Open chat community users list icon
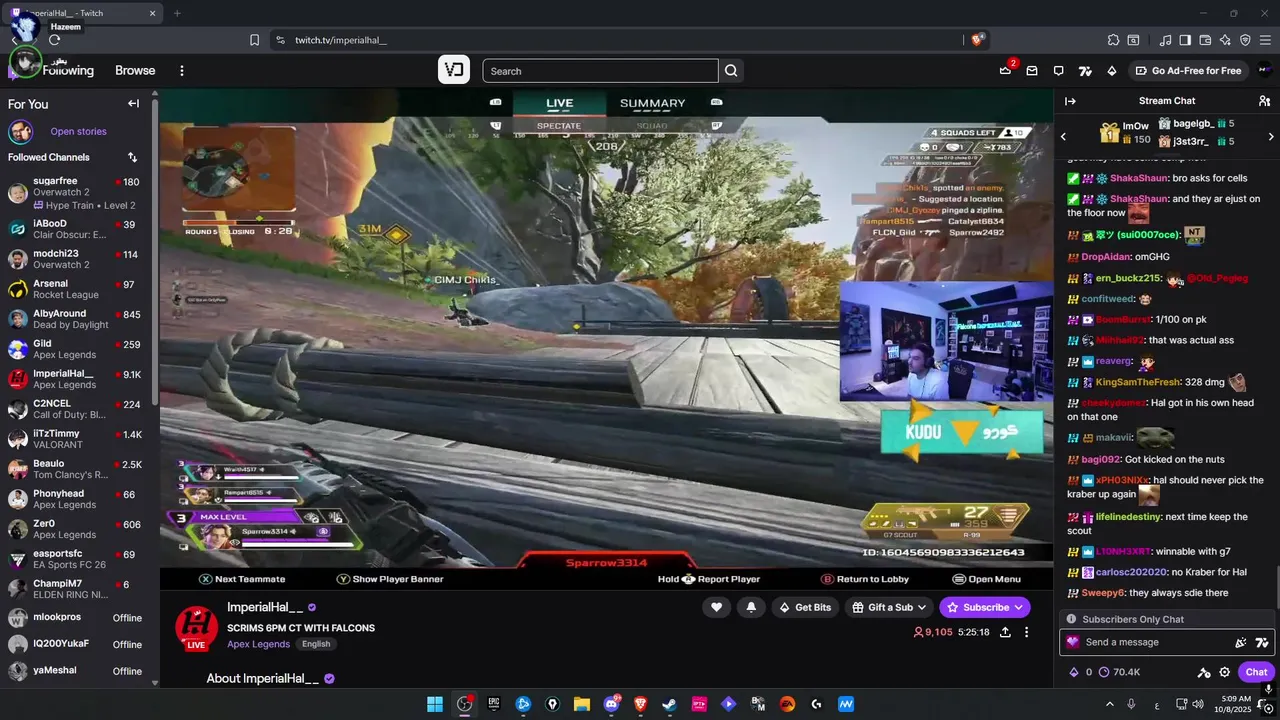The width and height of the screenshot is (1280, 720). (x=1264, y=101)
